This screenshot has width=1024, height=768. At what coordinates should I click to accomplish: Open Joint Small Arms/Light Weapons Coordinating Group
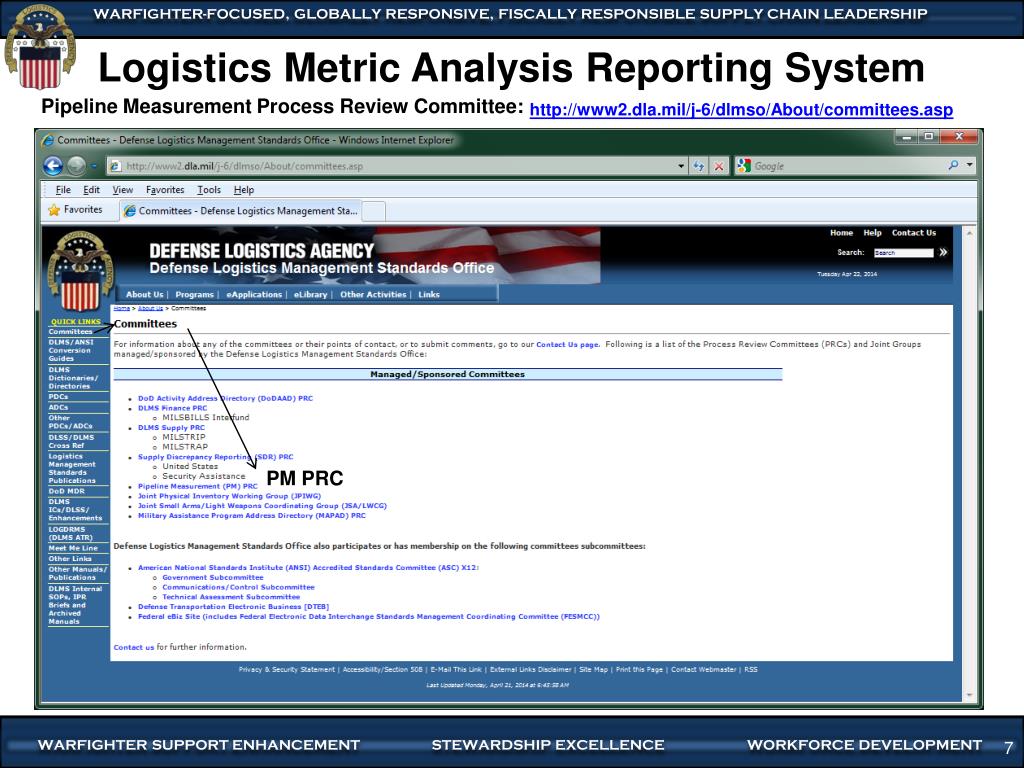coord(263,506)
